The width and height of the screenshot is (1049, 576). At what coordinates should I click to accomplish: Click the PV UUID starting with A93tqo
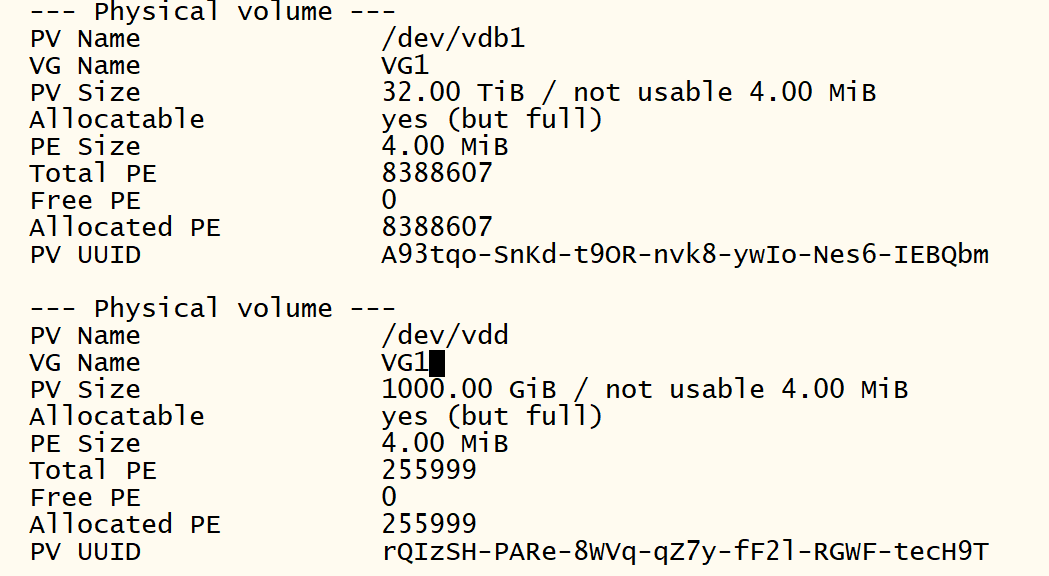[685, 255]
